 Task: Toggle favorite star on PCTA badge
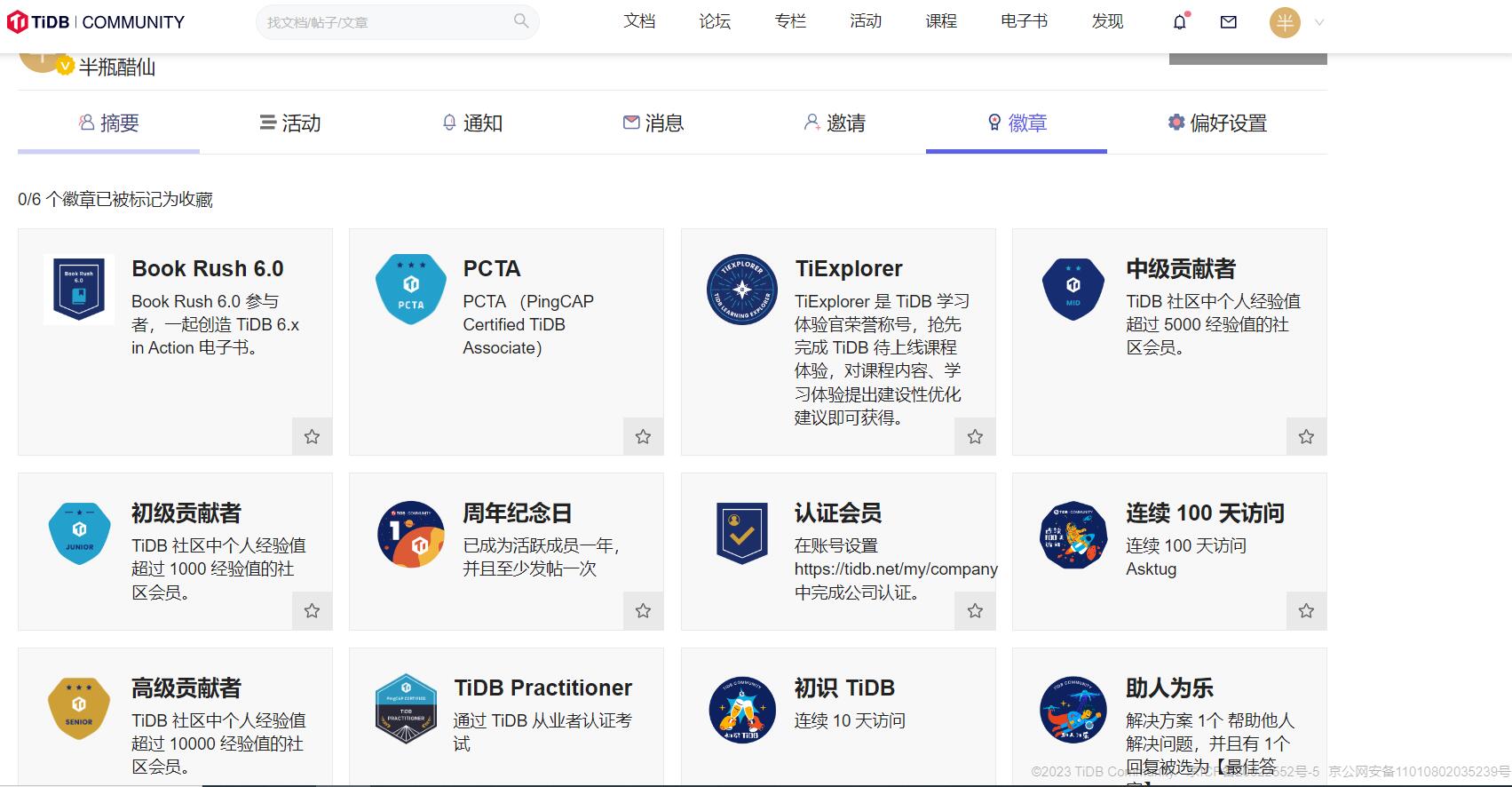[x=643, y=436]
